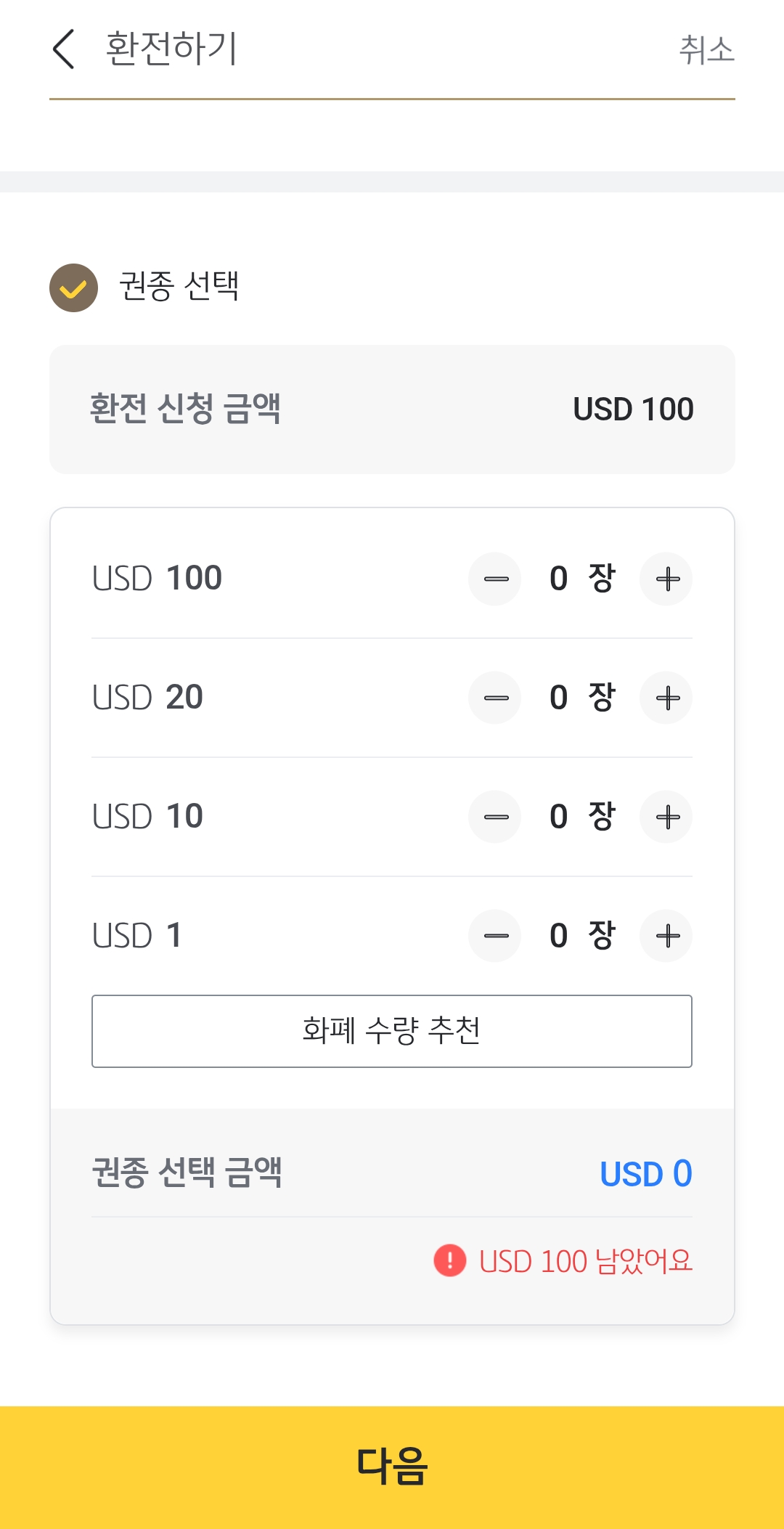Tap the yellow 다음 button
The width and height of the screenshot is (784, 1529).
392,1467
